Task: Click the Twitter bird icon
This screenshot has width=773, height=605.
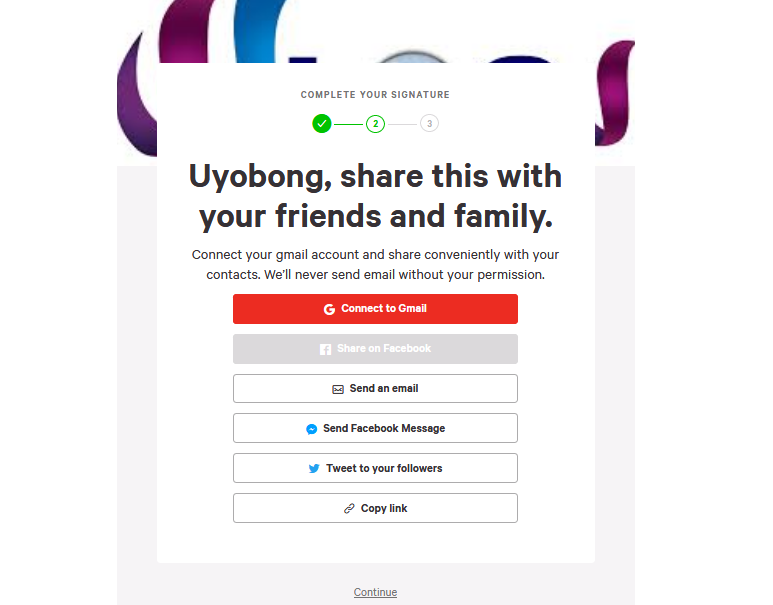Action: point(314,468)
